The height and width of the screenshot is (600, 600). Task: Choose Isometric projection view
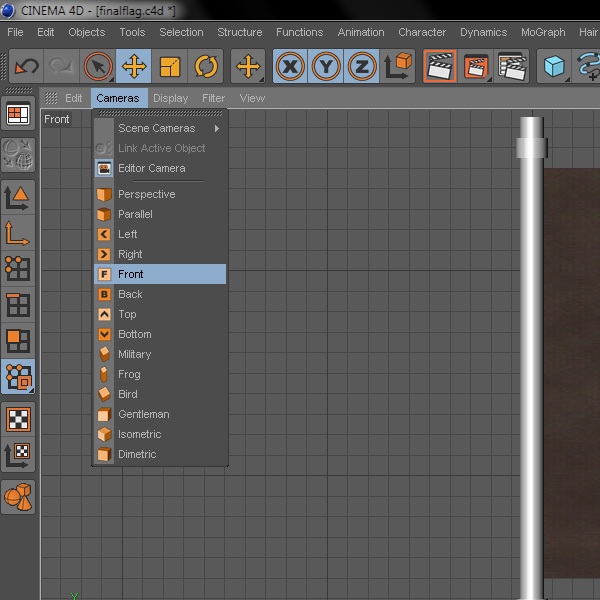click(x=160, y=434)
